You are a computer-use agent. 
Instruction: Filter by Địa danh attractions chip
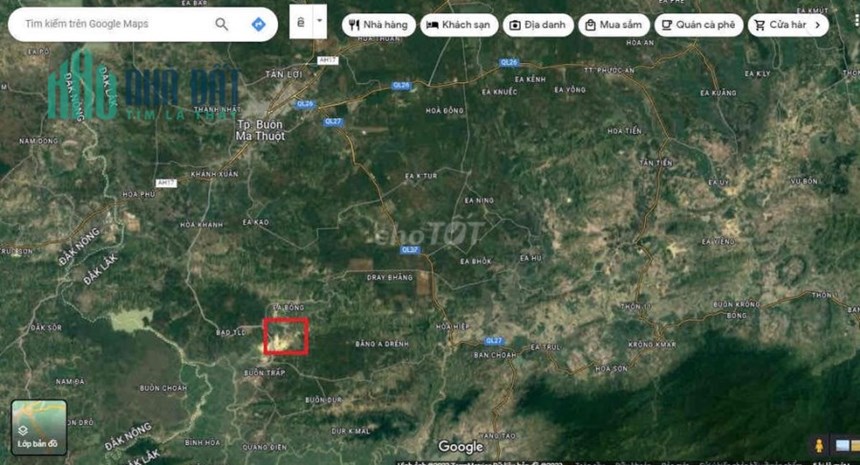[x=538, y=25]
